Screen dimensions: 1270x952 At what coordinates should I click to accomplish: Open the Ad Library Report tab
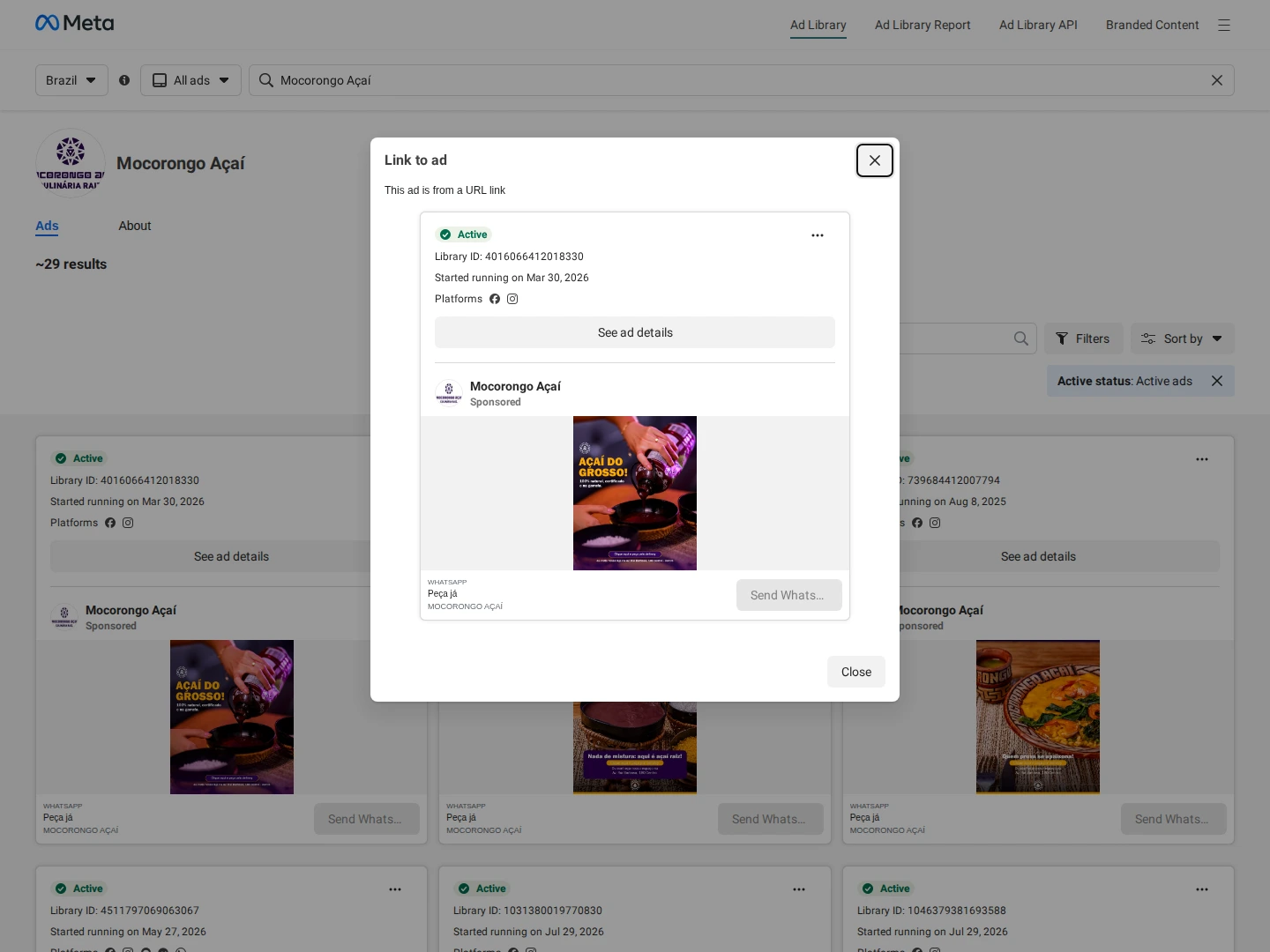(x=923, y=25)
